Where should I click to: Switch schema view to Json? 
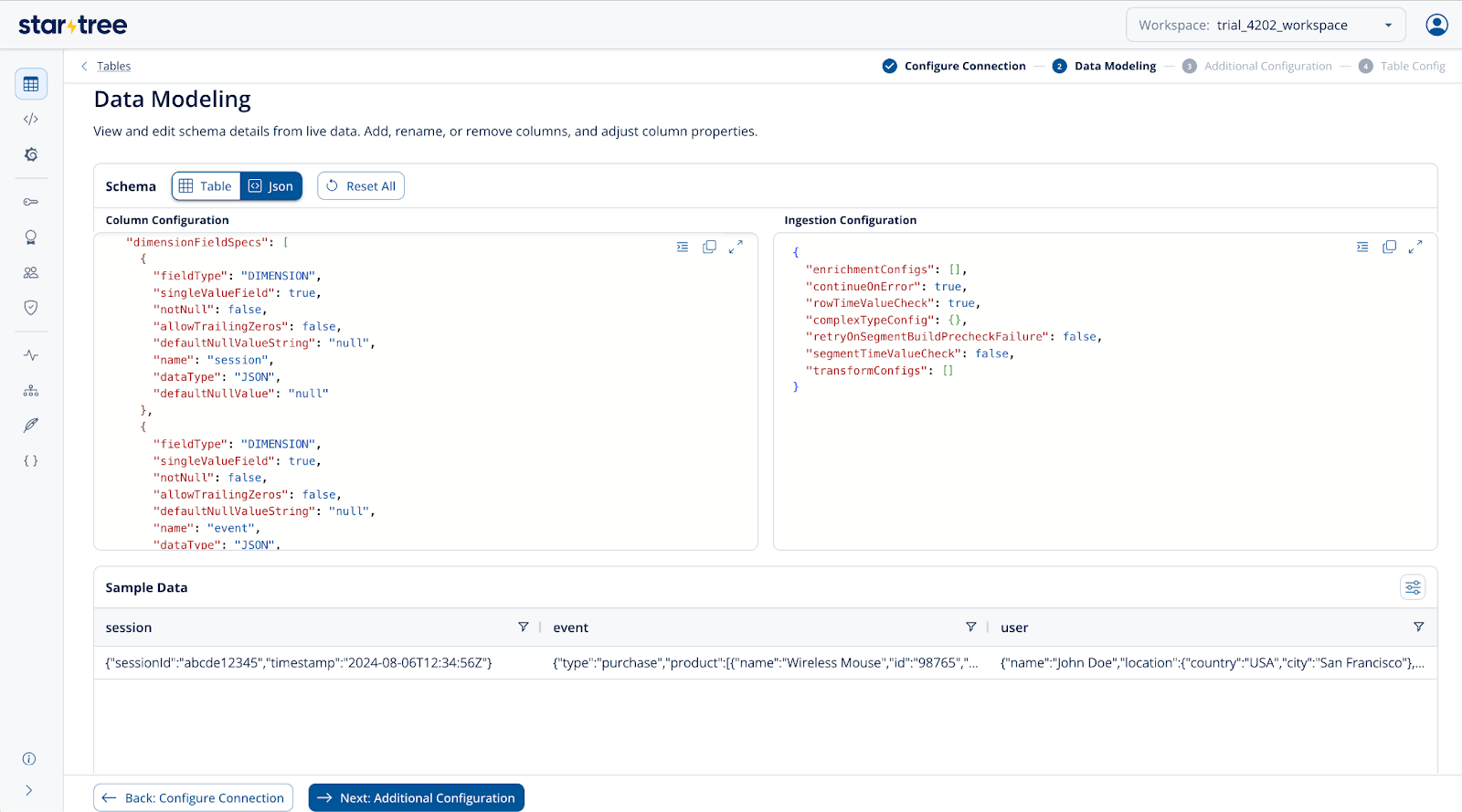point(271,186)
